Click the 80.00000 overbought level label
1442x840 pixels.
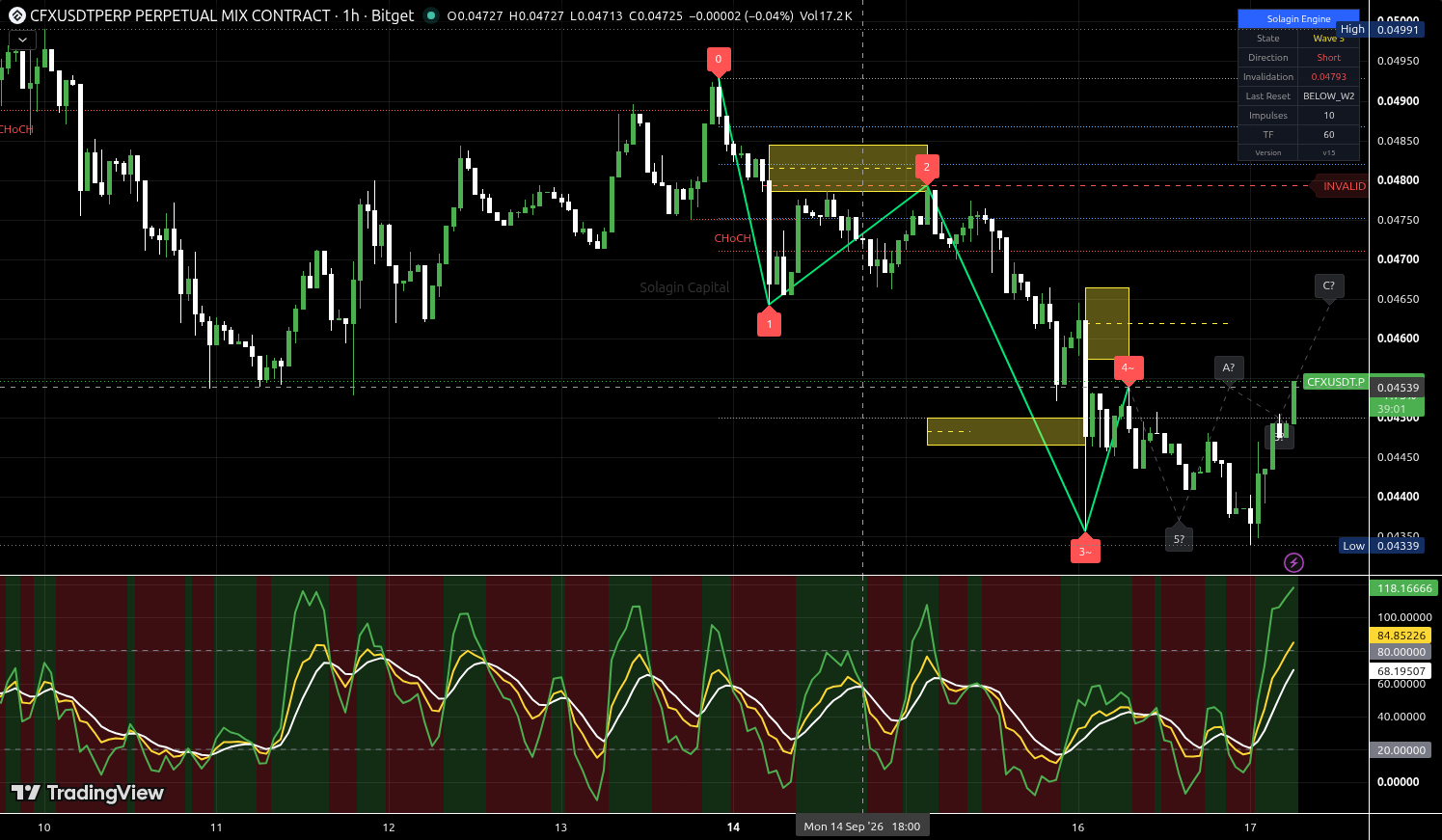coord(1401,652)
